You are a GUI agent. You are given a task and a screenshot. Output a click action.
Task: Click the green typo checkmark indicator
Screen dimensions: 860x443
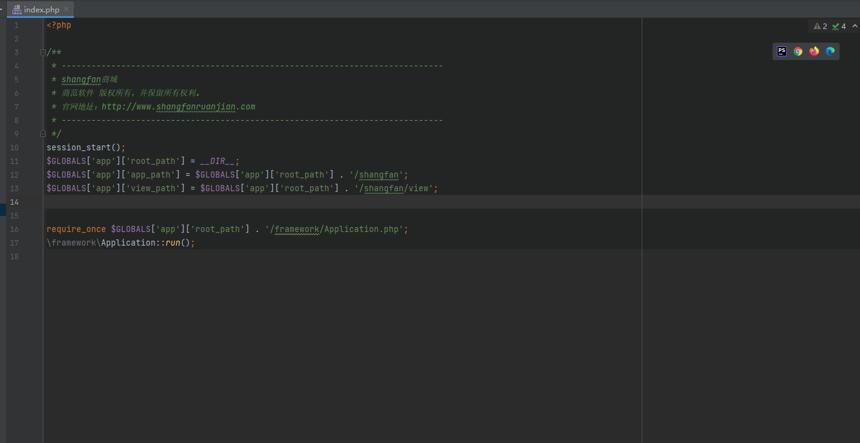point(839,26)
